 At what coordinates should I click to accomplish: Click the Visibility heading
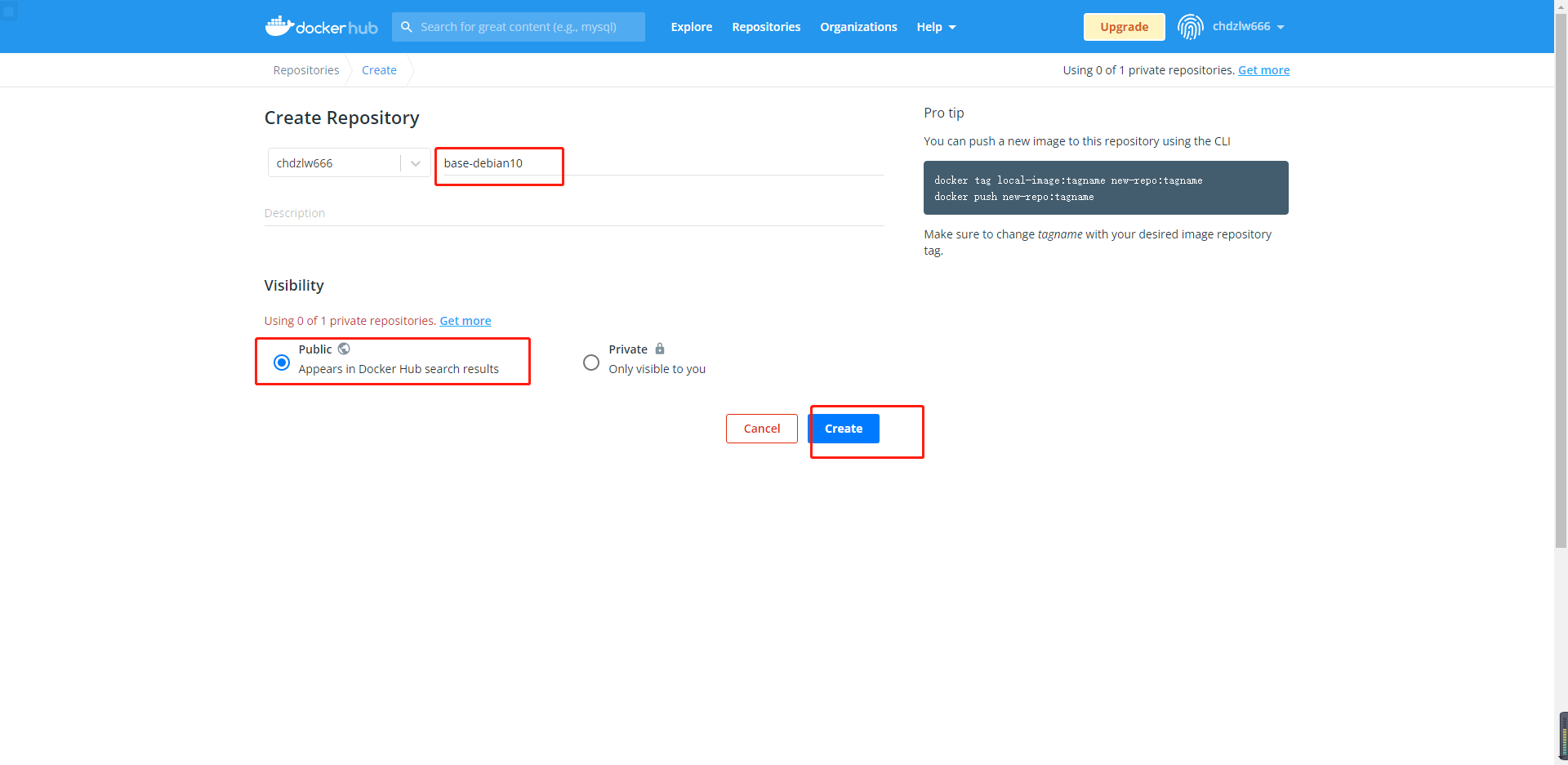point(294,285)
